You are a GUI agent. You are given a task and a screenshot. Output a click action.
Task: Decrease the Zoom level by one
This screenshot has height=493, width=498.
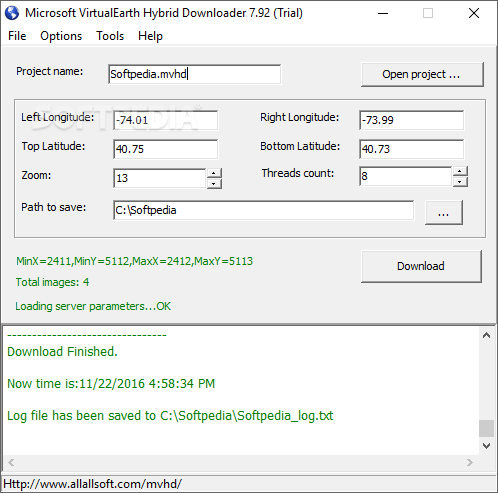(x=214, y=184)
